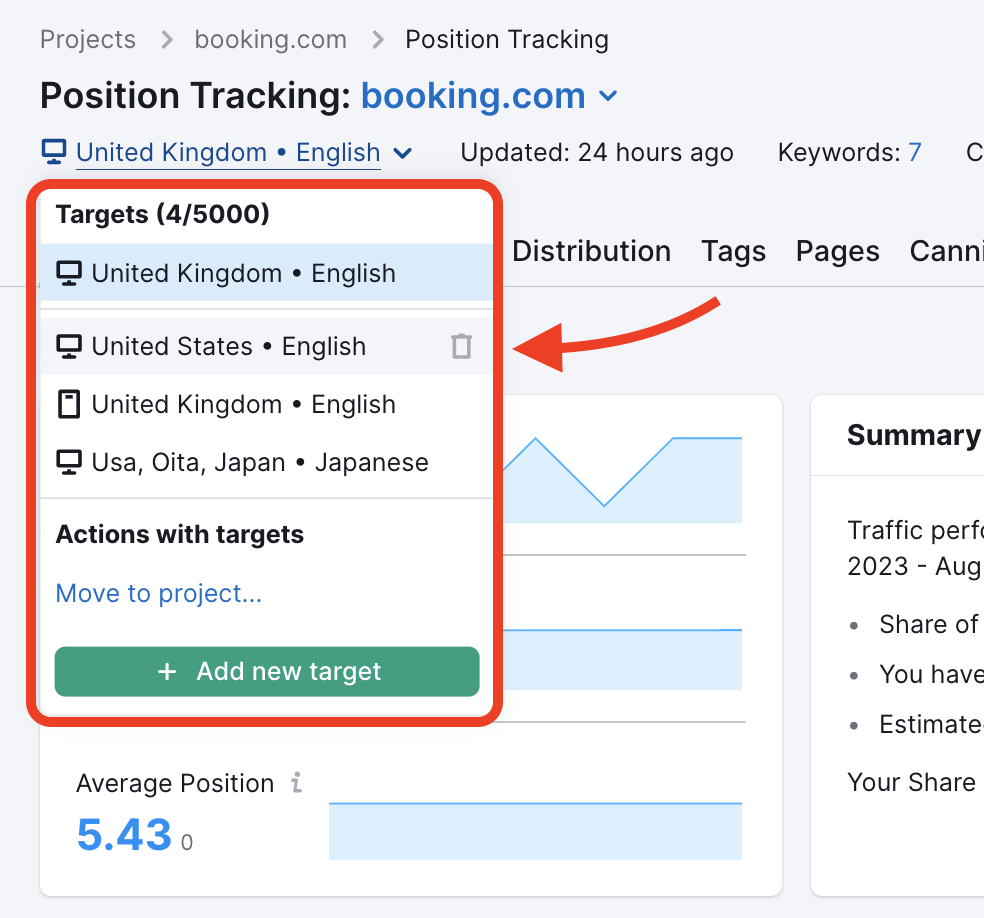Click the Move to project link
Image resolution: width=984 pixels, height=918 pixels.
tap(159, 593)
